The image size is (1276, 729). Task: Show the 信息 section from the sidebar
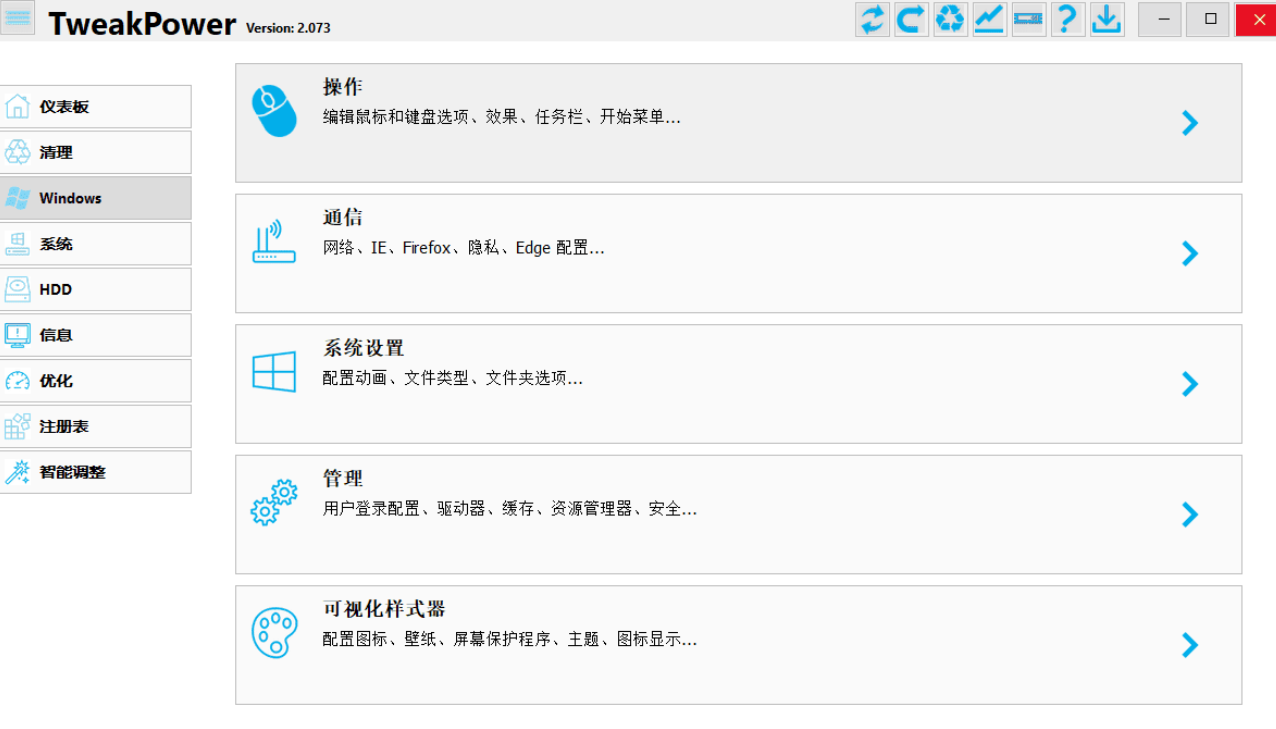coord(96,335)
